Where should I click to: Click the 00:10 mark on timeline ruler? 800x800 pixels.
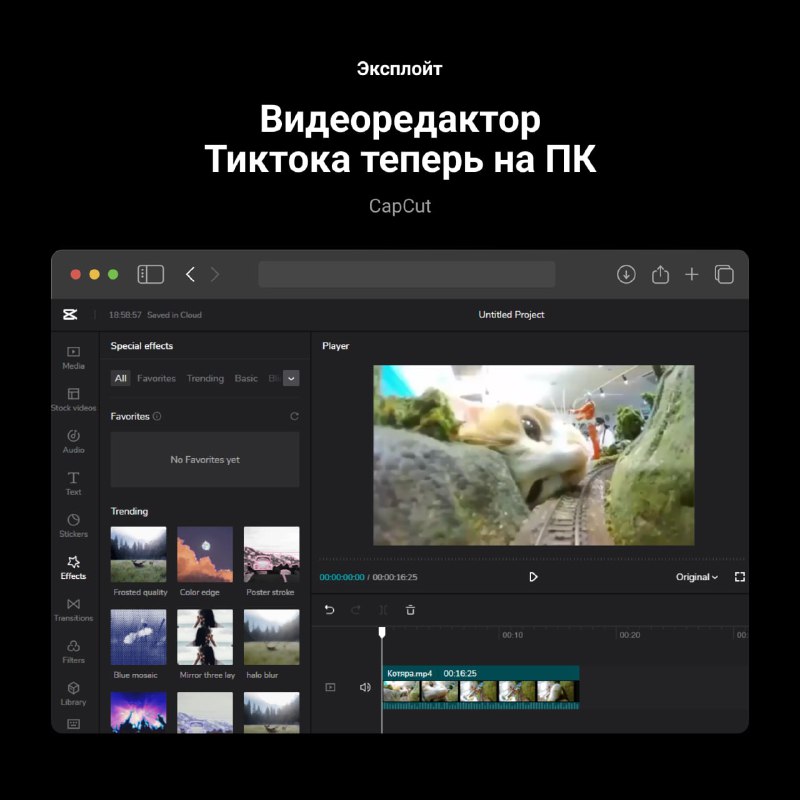point(512,635)
